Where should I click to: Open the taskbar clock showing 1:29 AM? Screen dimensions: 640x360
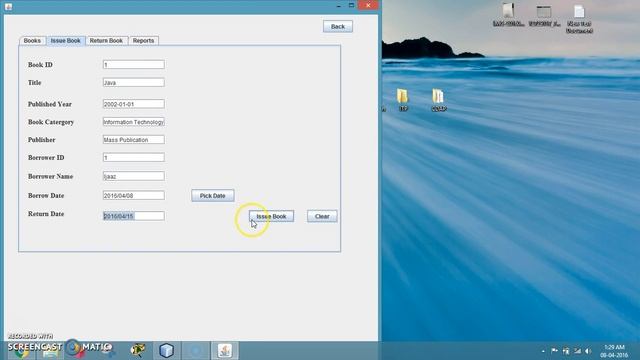(614, 351)
